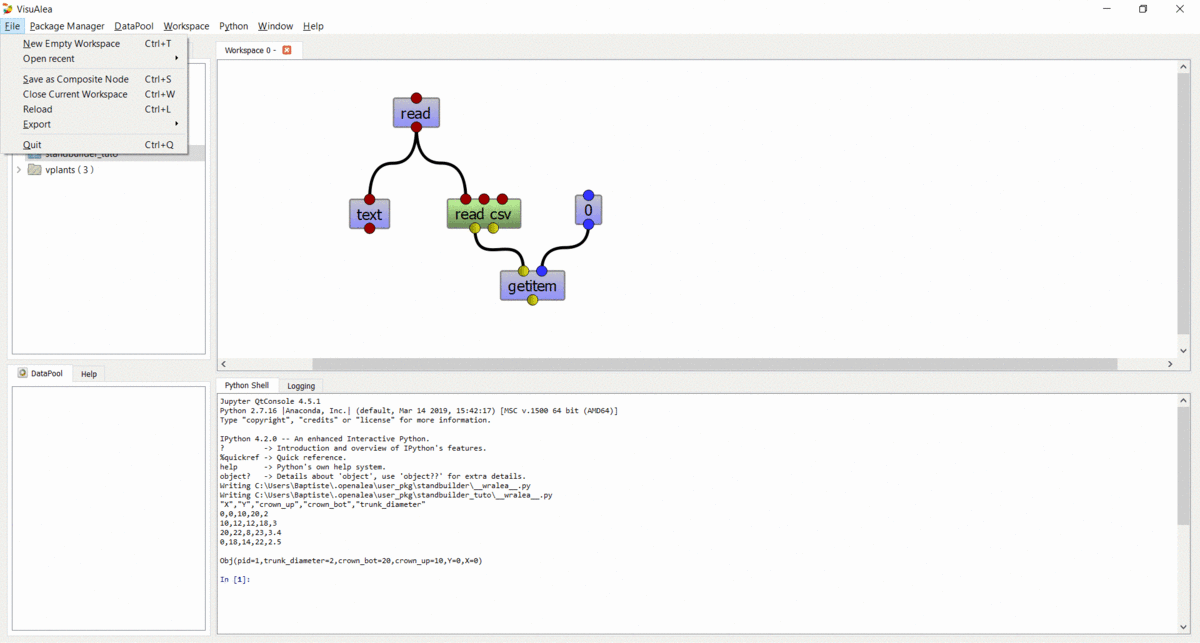Click the Obj(pid=1,...) output line
The width and height of the screenshot is (1200, 643).
(x=350, y=561)
